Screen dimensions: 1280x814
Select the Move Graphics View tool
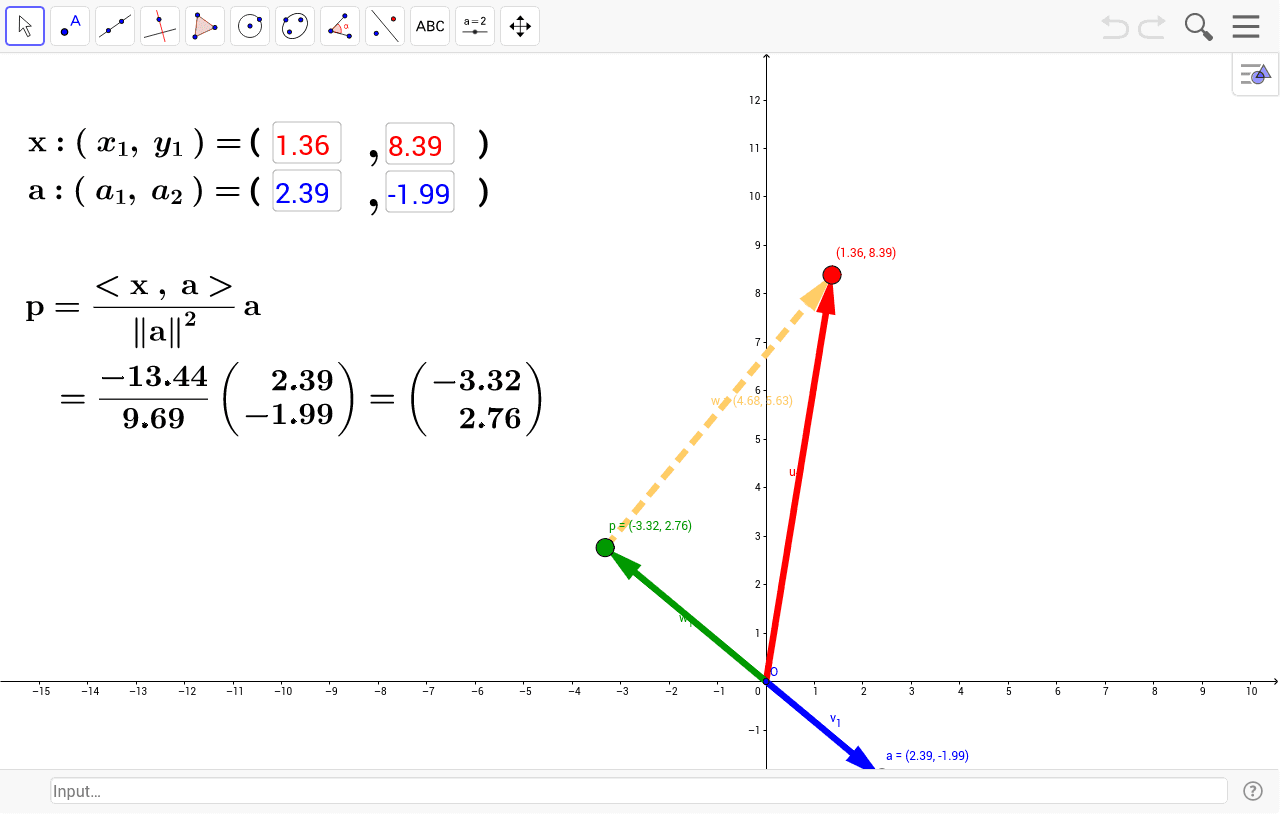point(519,26)
